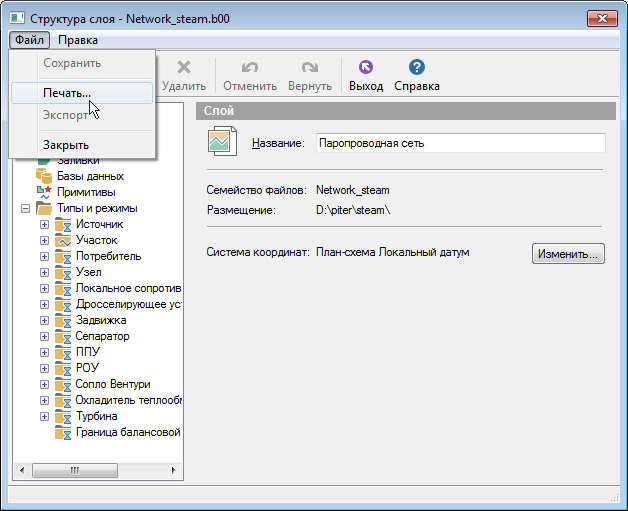Select the Примитивы icon in tree

44,192
